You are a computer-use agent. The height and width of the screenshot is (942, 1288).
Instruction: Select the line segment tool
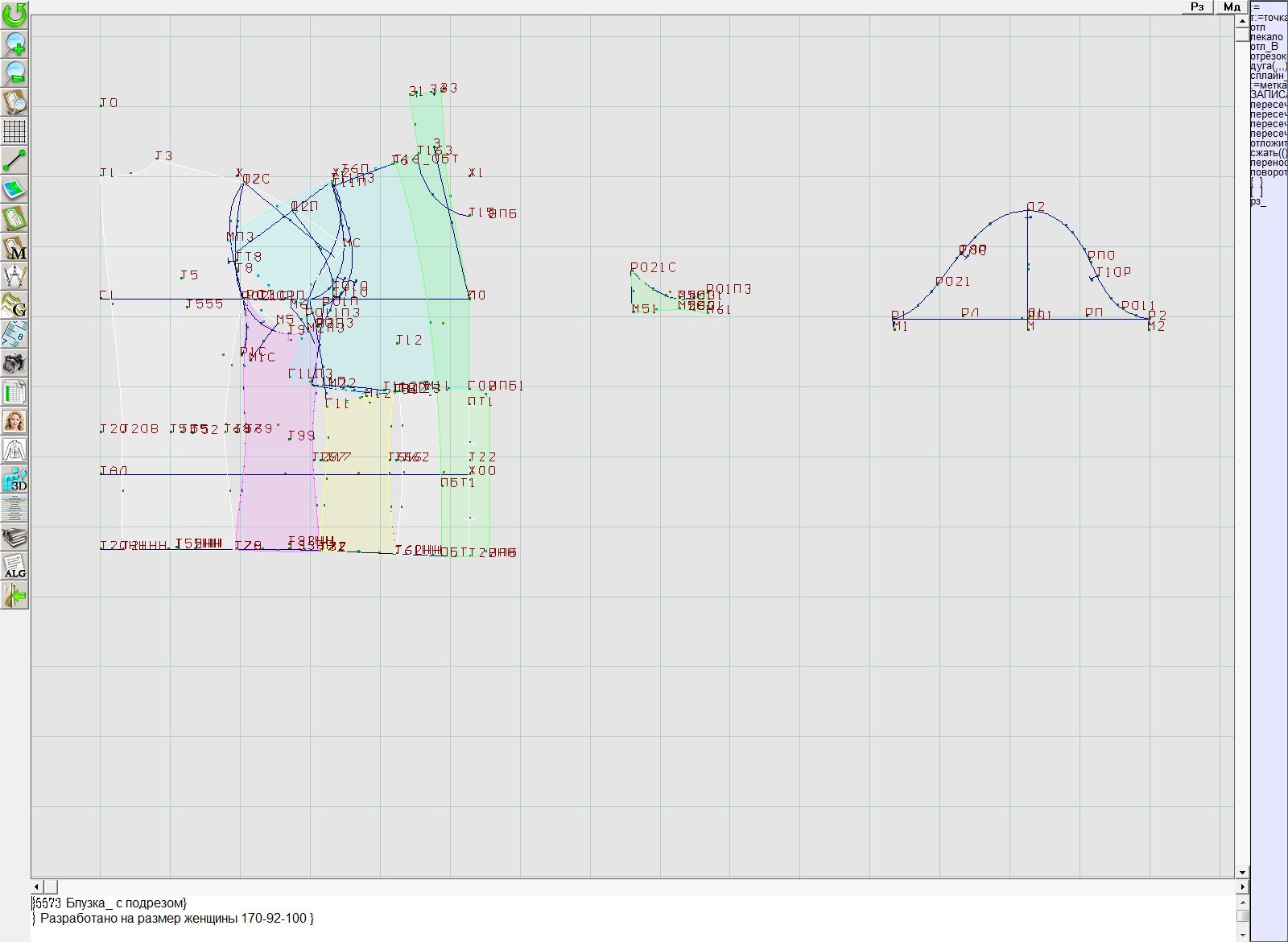click(14, 160)
